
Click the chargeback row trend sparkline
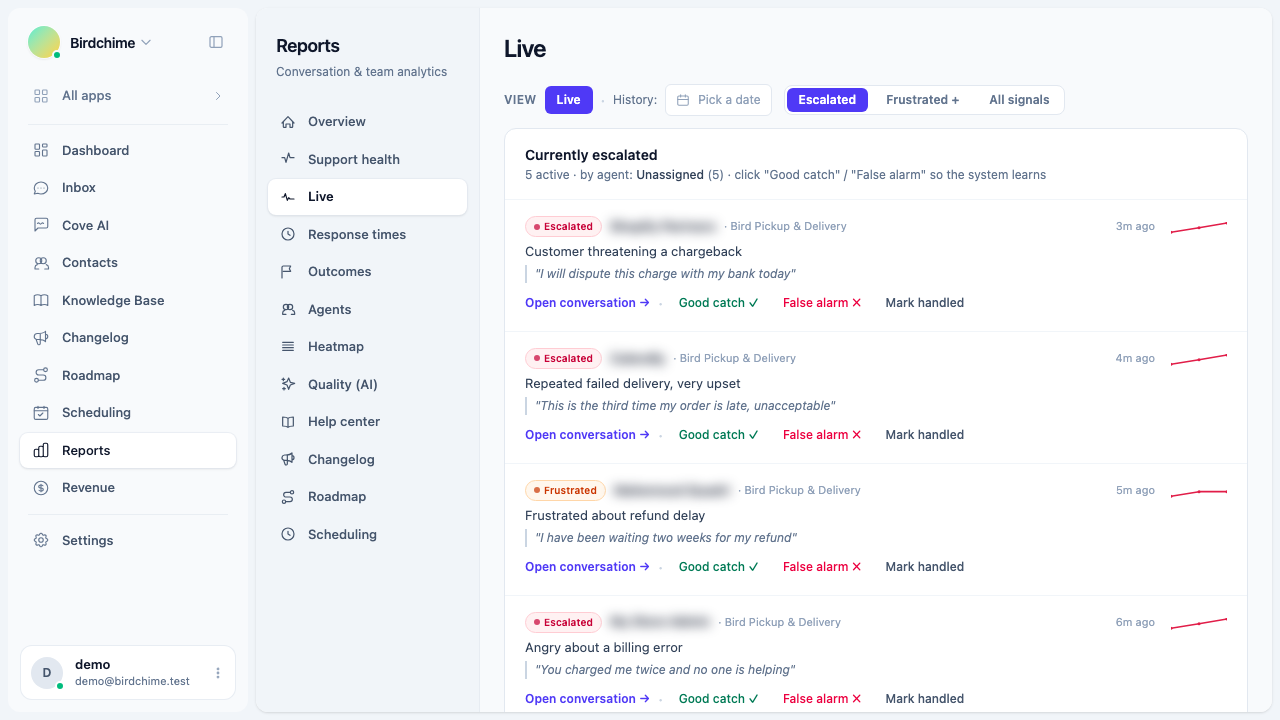click(x=1199, y=227)
